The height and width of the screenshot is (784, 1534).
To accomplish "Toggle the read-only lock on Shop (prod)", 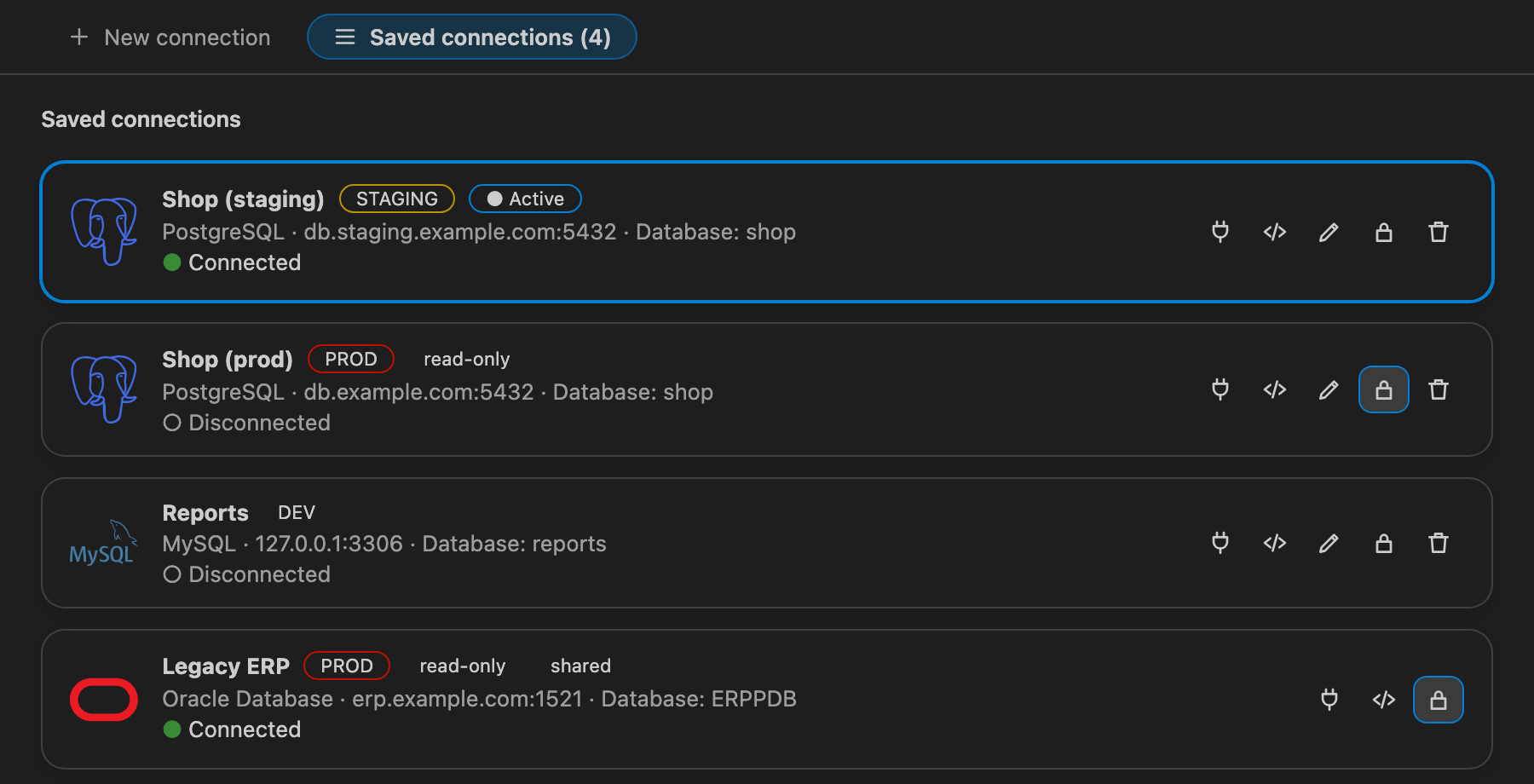I will click(x=1384, y=389).
